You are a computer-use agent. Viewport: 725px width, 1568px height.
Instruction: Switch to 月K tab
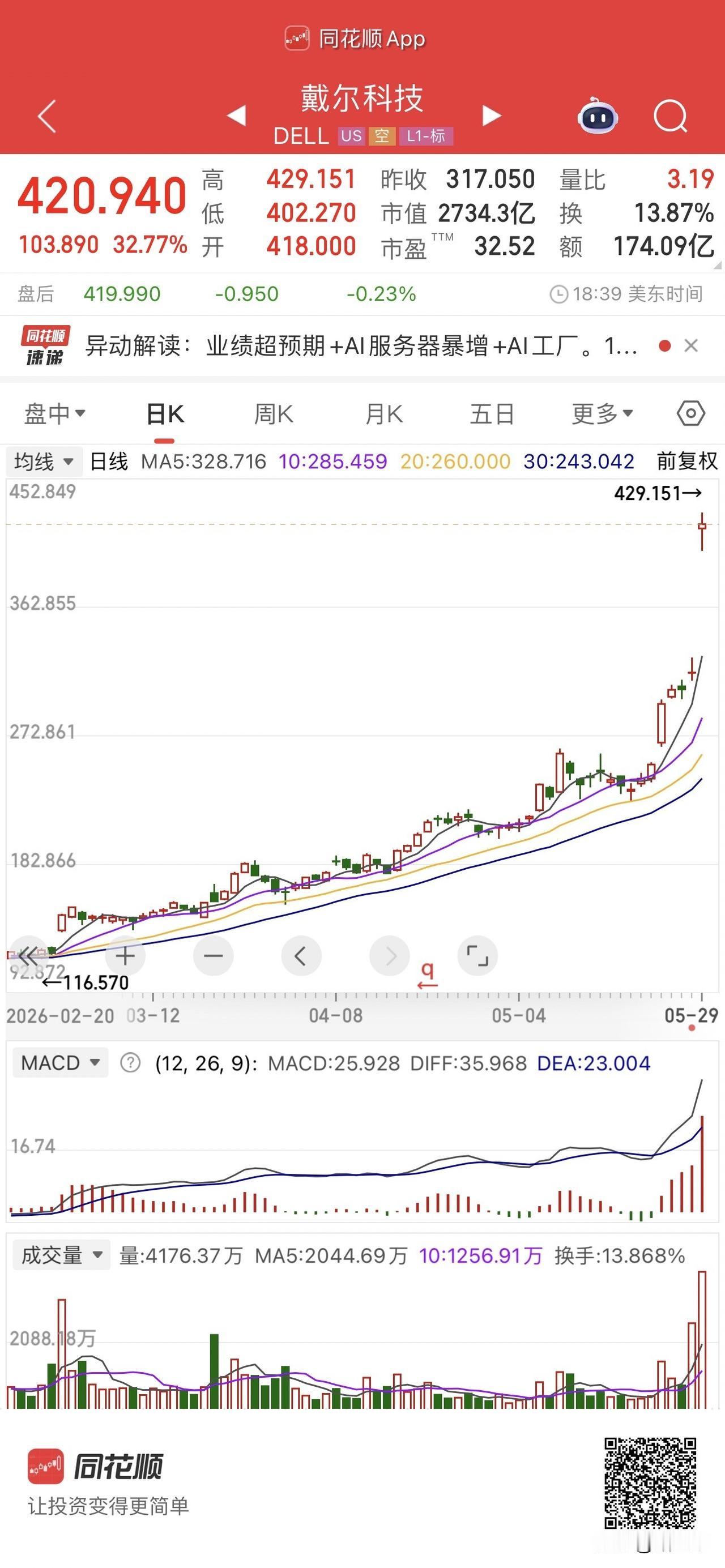383,414
